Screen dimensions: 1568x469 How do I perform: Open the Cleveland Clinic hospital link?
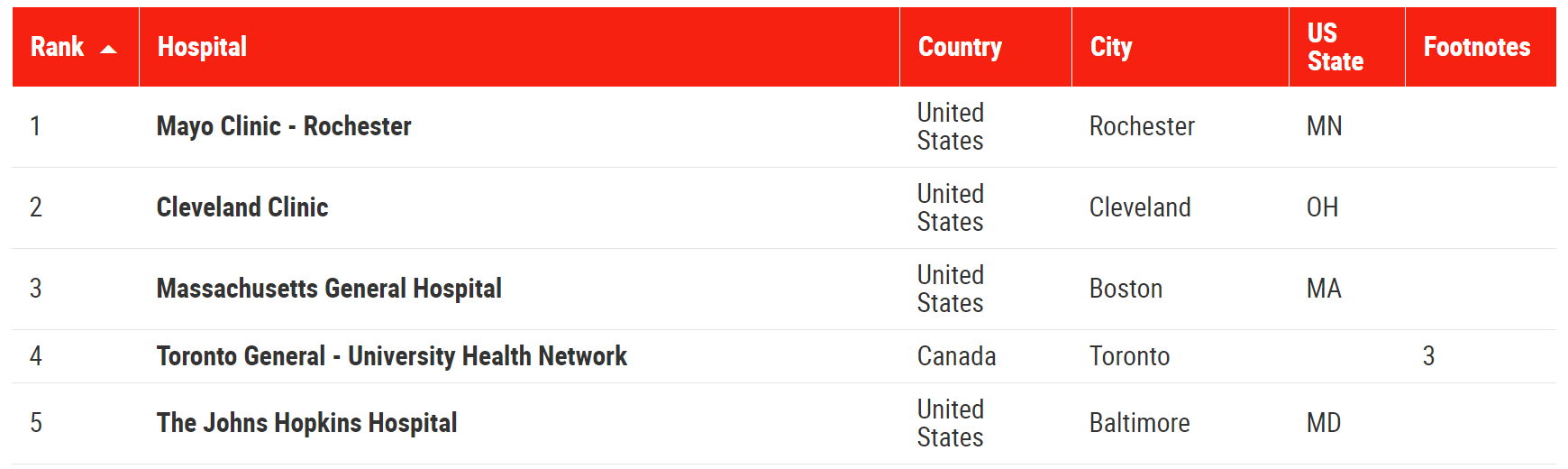coord(242,207)
